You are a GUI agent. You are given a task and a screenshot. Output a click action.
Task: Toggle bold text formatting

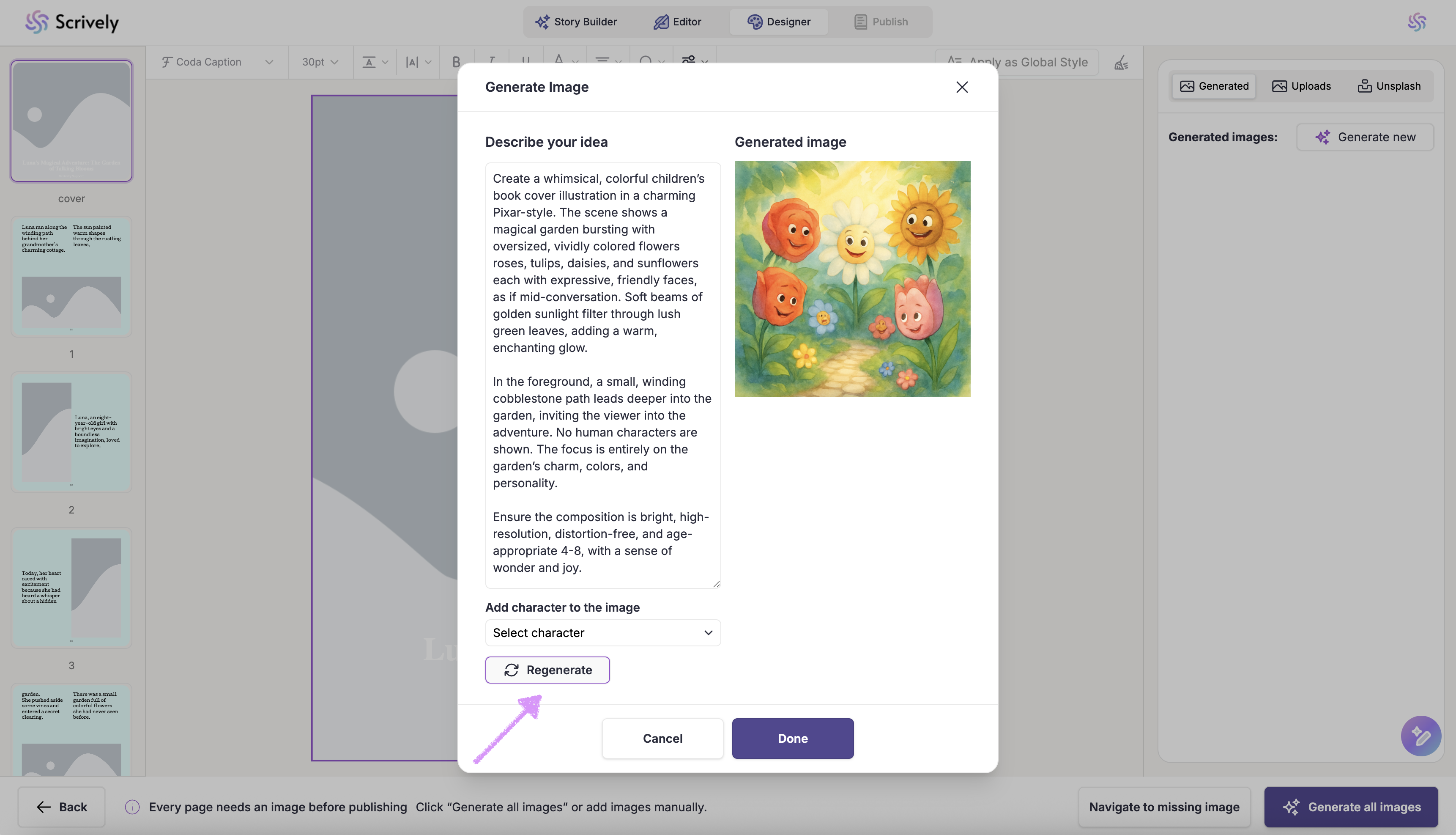tap(456, 62)
